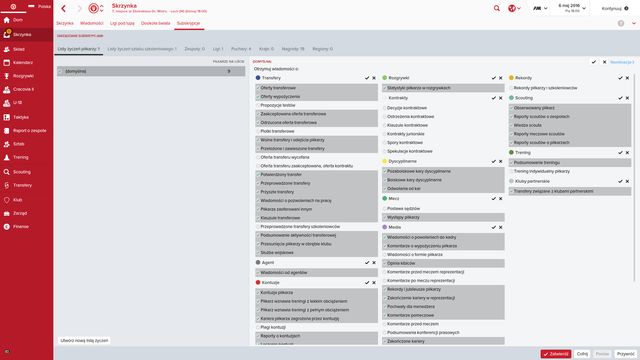Open Zarząd board in the sidebar
Image resolution: width=640 pixels, height=360 pixels.
point(26,213)
